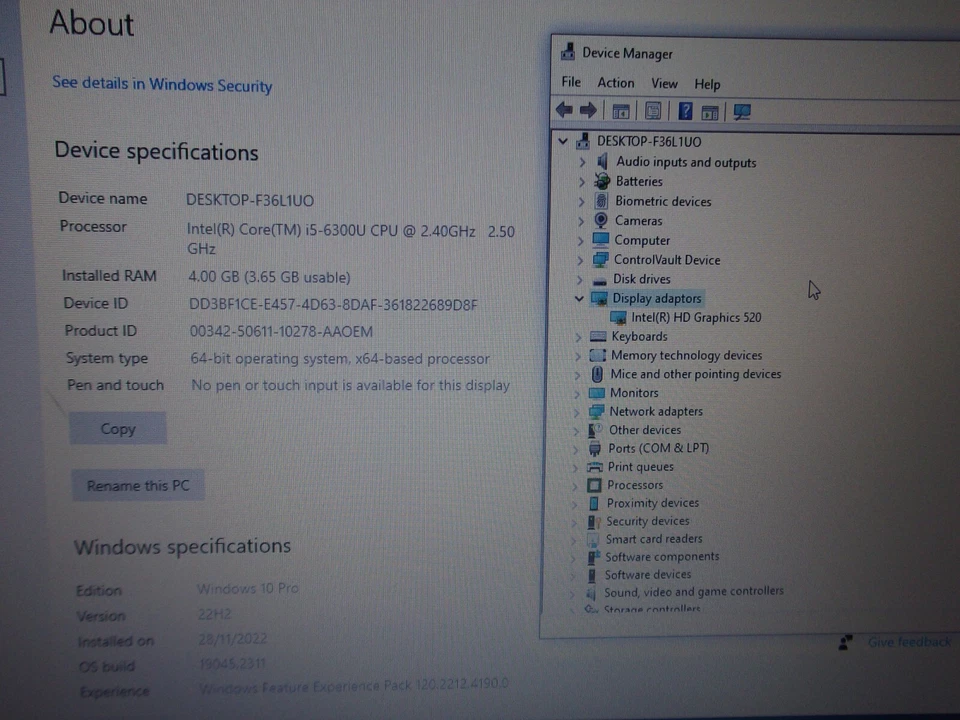Viewport: 960px width, 720px height.
Task: Select the Help icon in the toolbar
Action: [684, 110]
